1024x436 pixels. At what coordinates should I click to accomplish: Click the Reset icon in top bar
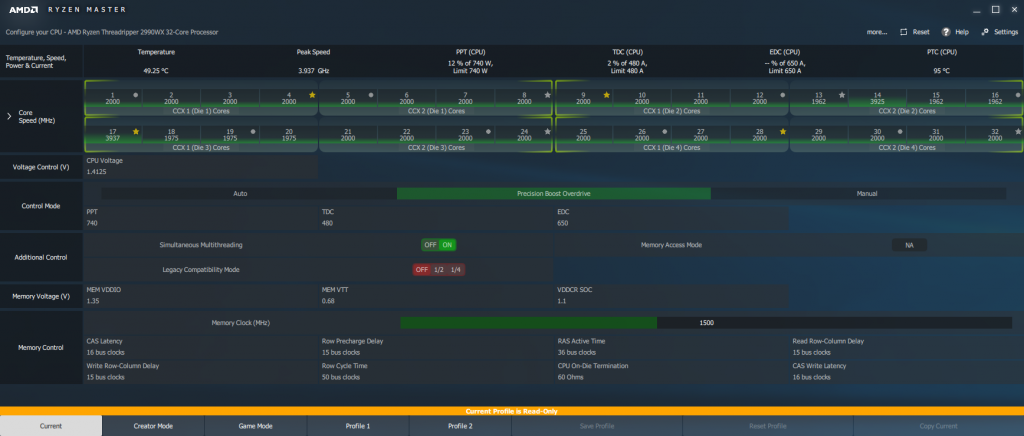(x=904, y=32)
